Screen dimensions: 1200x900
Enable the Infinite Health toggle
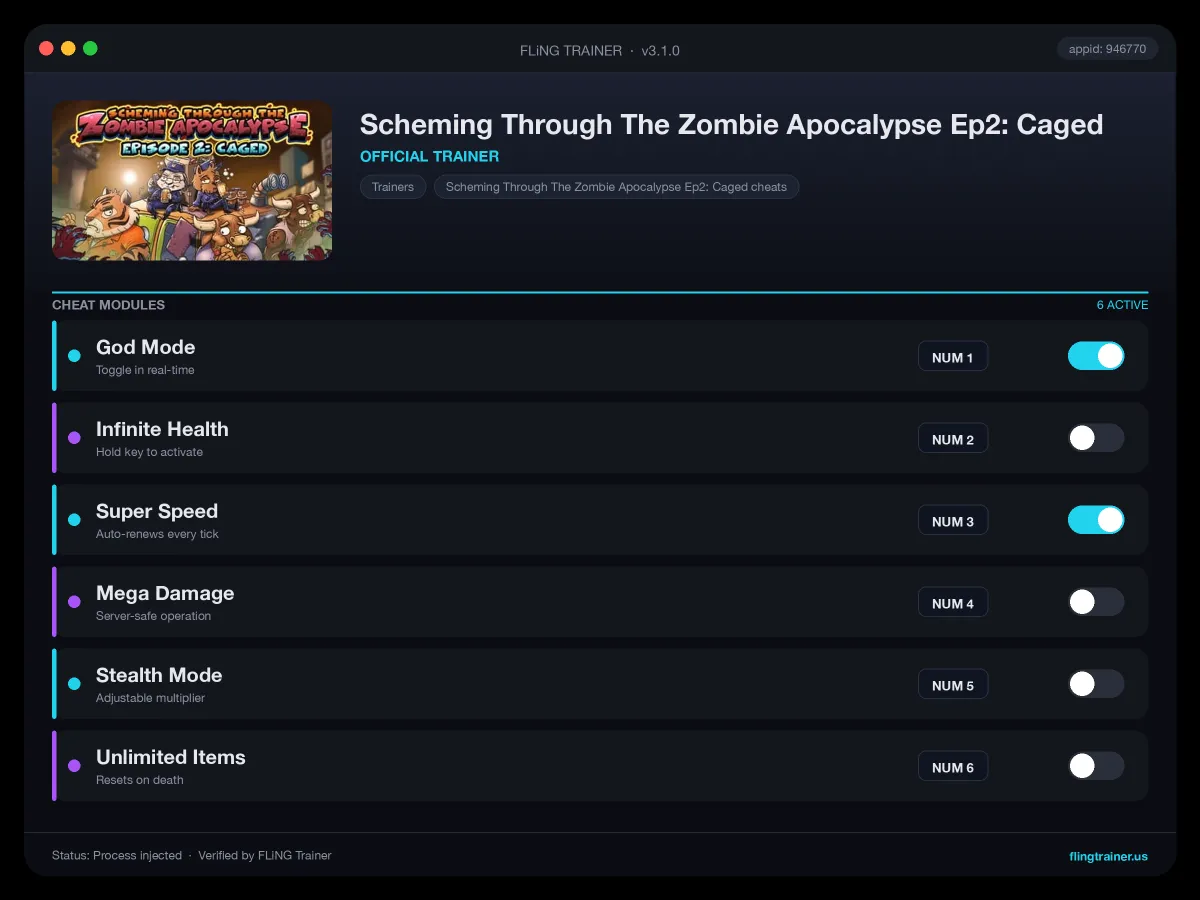click(x=1096, y=438)
